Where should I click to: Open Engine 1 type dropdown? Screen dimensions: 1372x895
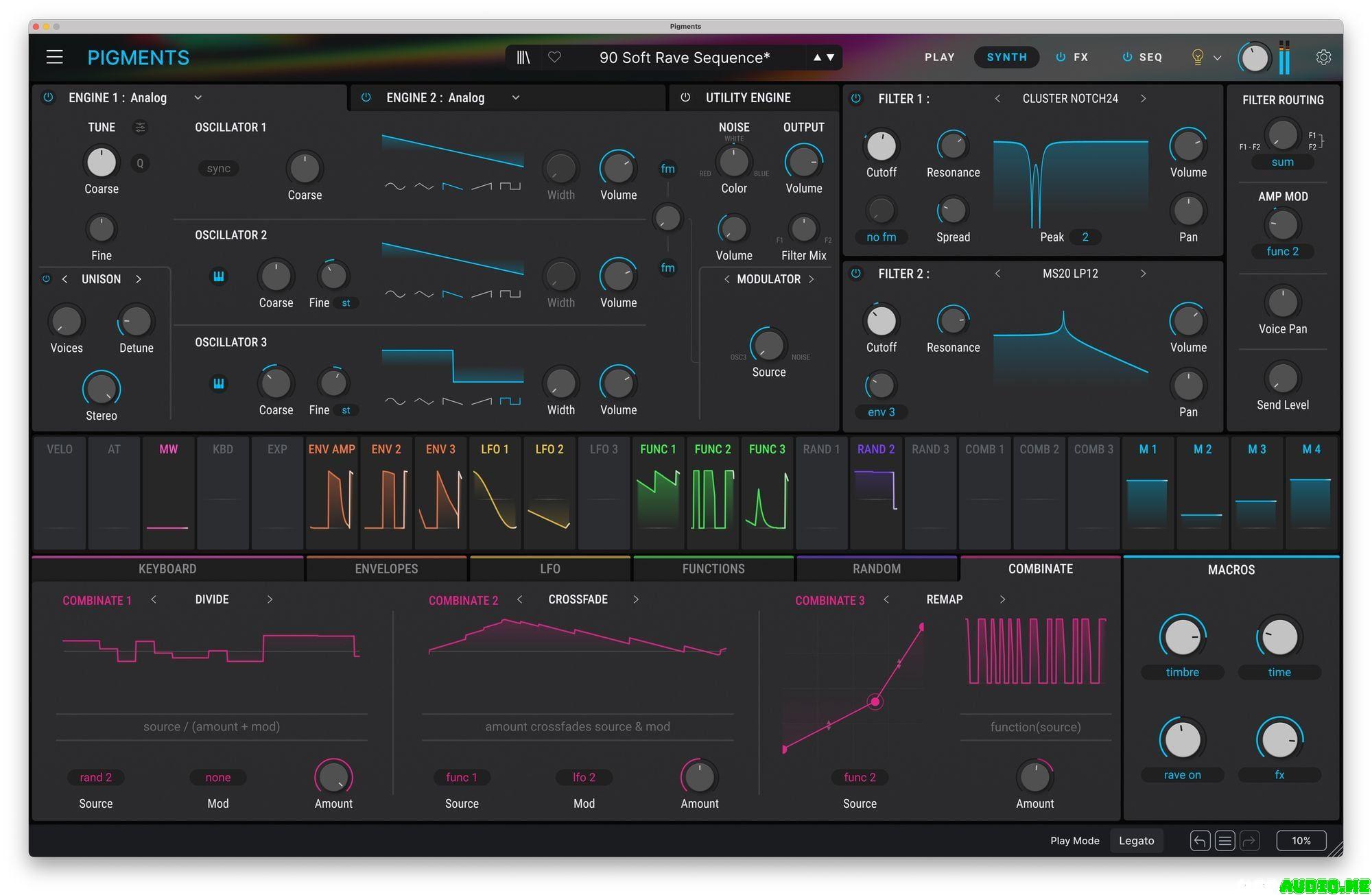point(198,97)
